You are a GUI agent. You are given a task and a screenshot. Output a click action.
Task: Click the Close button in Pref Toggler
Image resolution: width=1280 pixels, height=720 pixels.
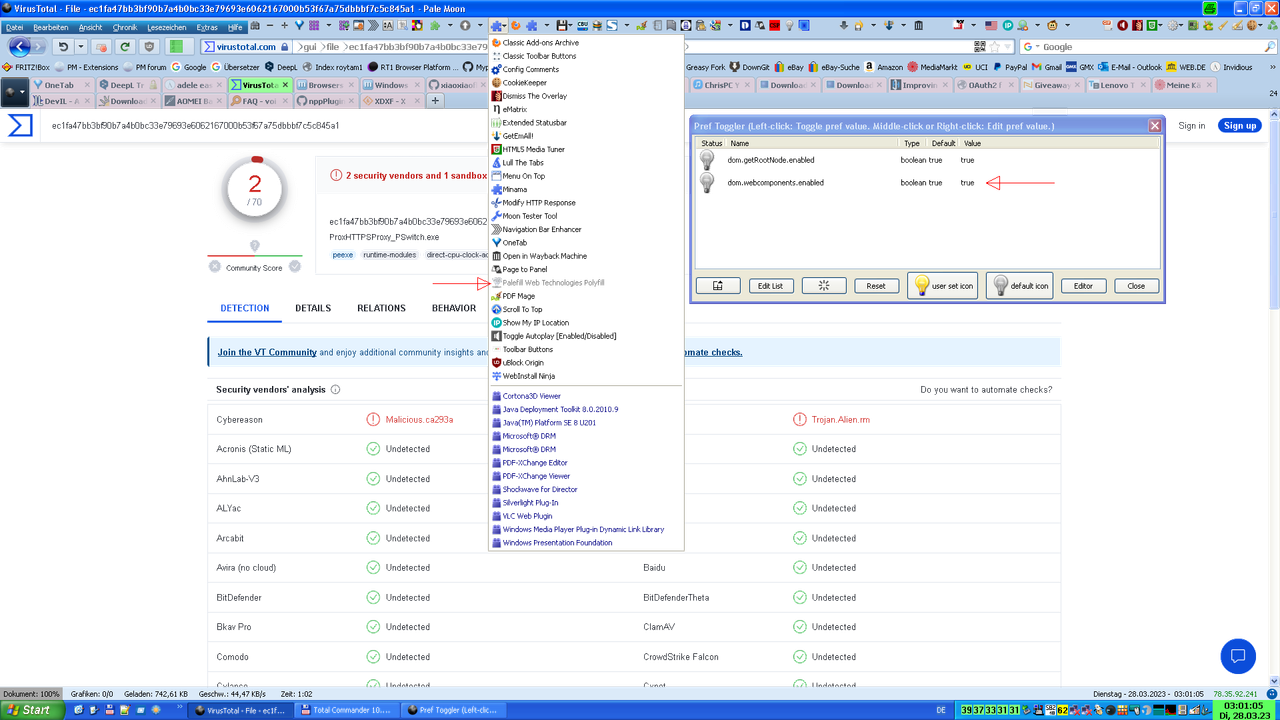click(x=1136, y=286)
